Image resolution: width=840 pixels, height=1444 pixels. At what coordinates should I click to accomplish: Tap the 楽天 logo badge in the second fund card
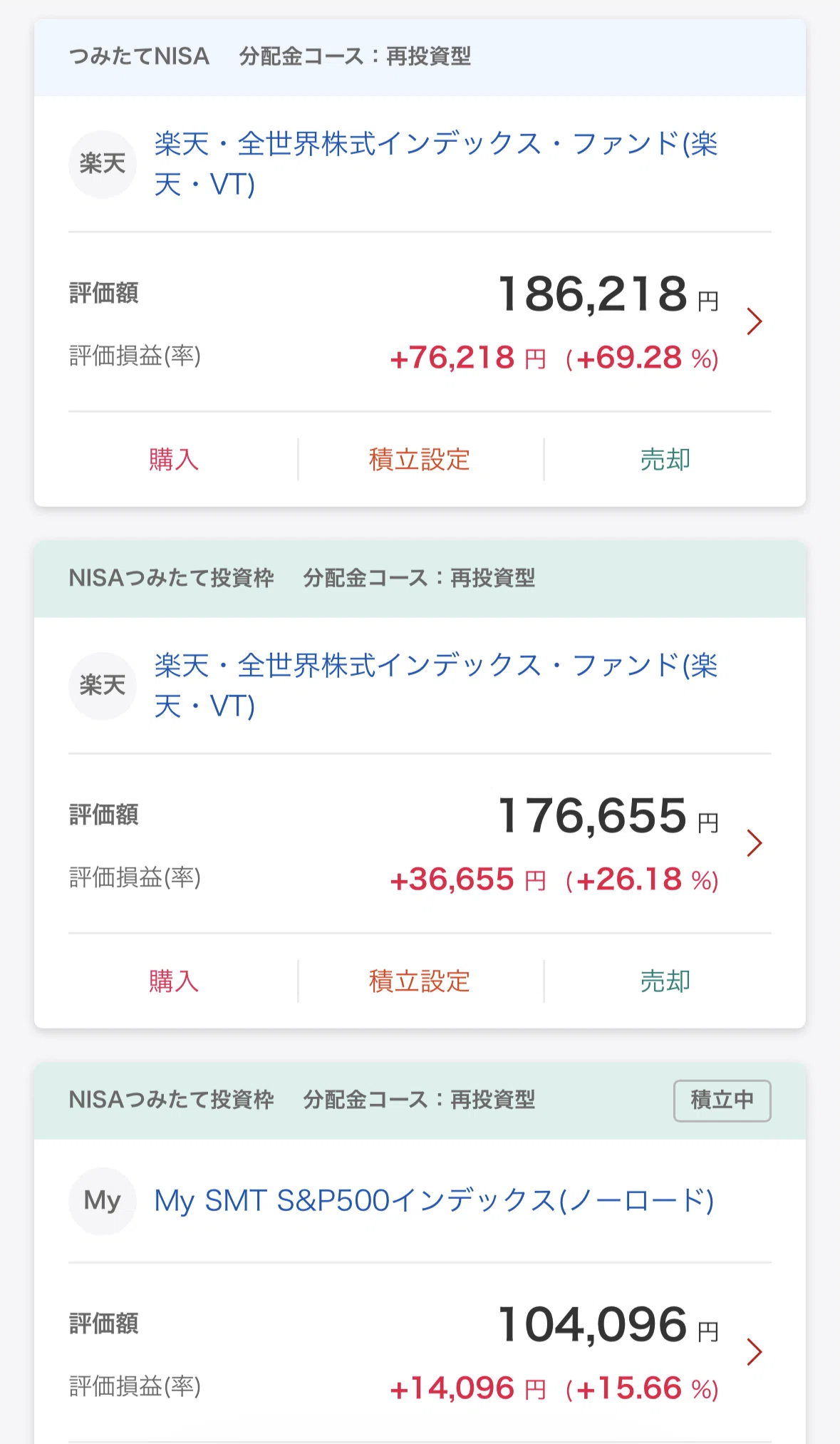[103, 686]
